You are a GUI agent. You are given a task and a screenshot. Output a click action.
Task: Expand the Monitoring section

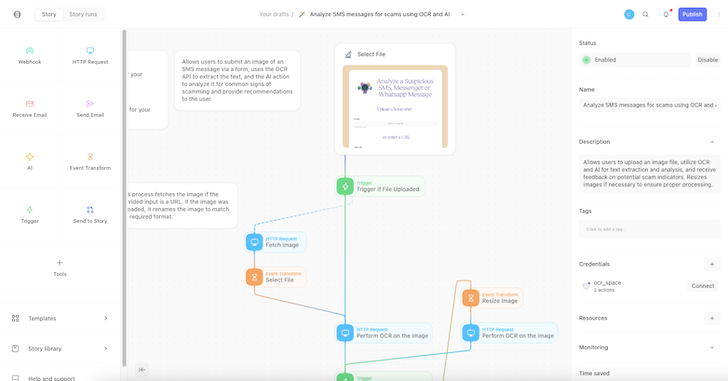712,348
